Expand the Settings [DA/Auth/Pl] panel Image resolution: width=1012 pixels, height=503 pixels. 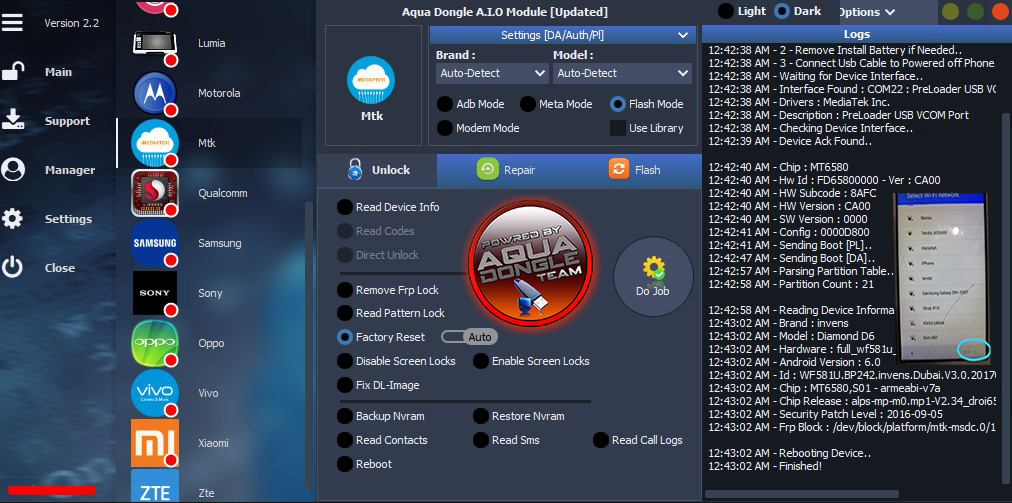tap(563, 35)
